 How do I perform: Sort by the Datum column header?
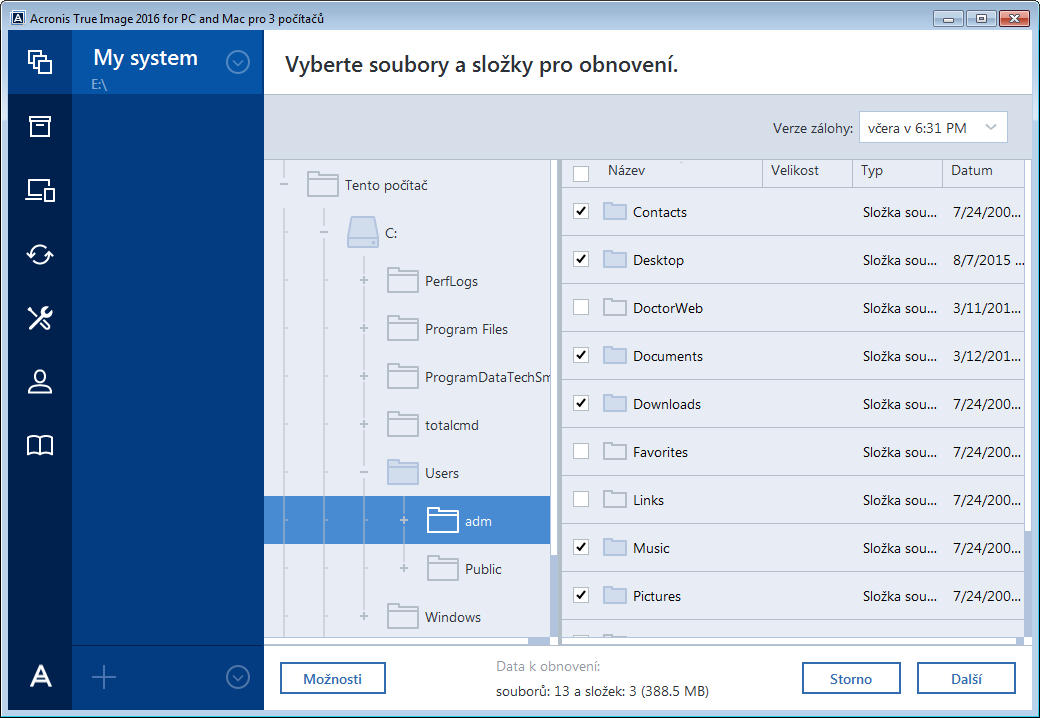pyautogui.click(x=984, y=173)
